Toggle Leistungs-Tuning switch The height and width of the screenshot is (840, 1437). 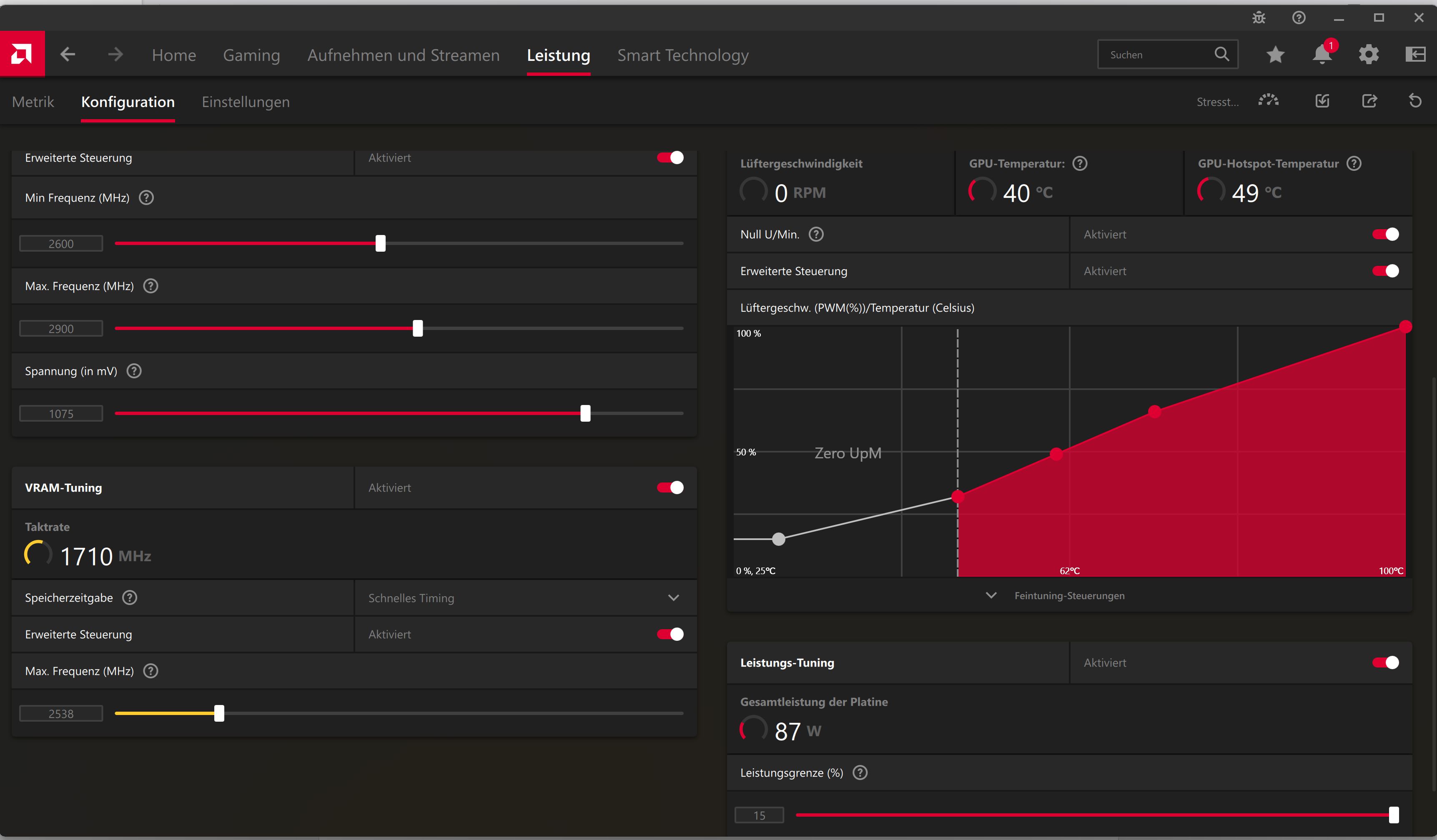(1386, 663)
